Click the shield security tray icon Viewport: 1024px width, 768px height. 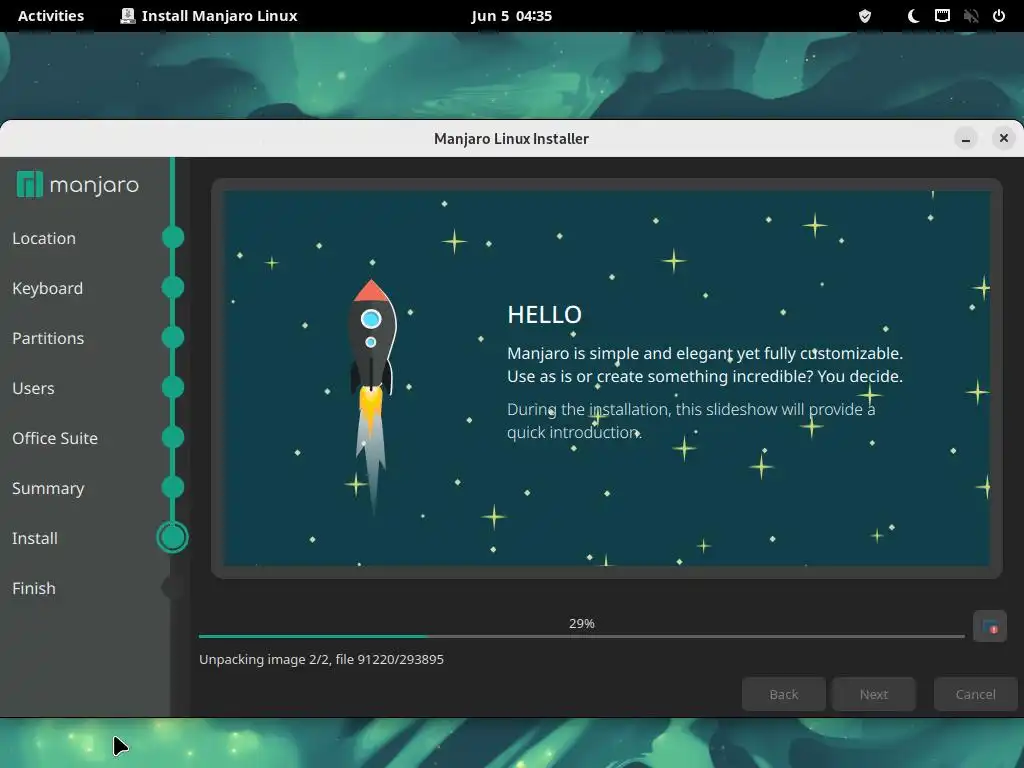[865, 16]
